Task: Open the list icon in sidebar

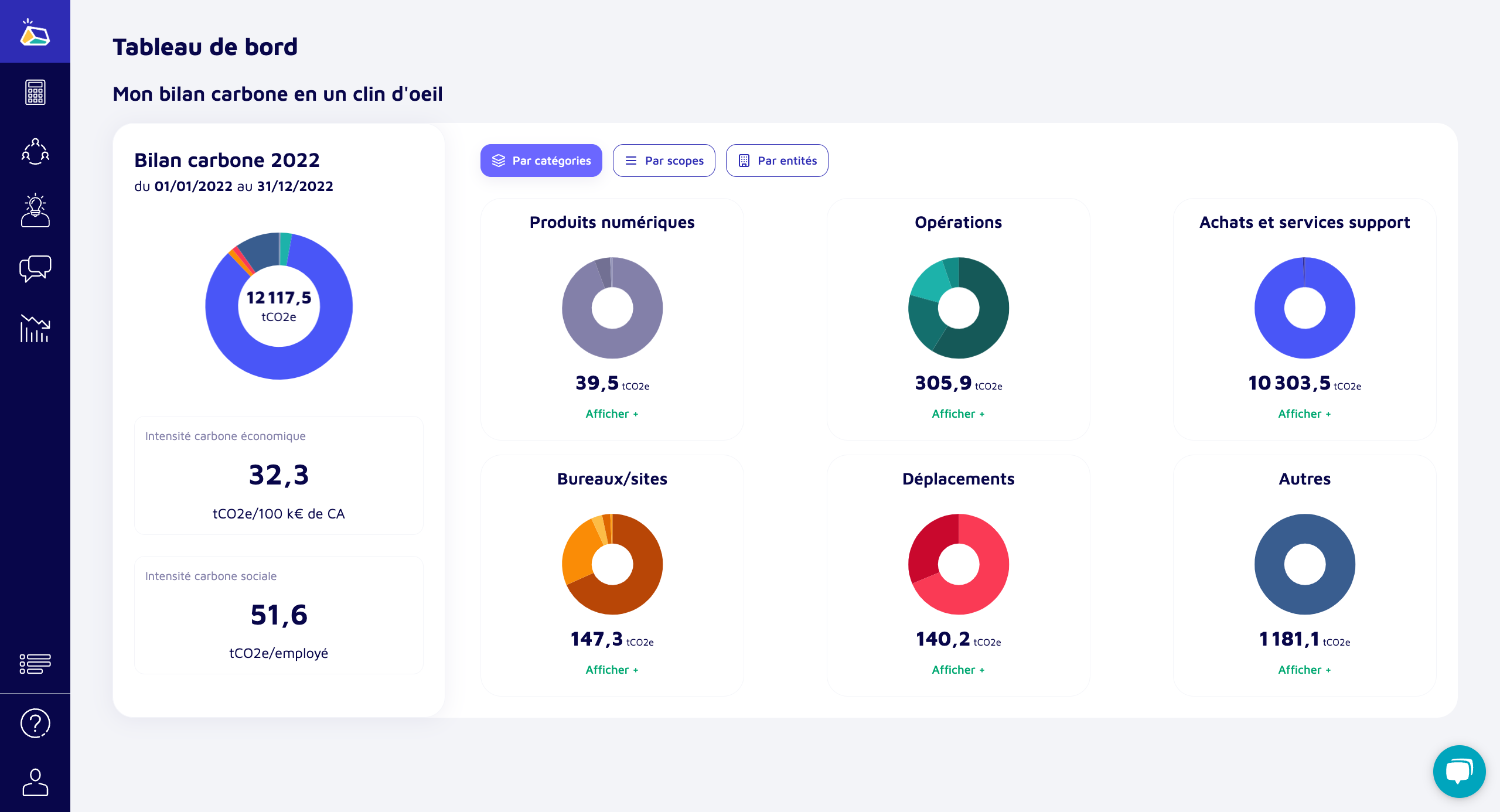Action: click(x=35, y=664)
